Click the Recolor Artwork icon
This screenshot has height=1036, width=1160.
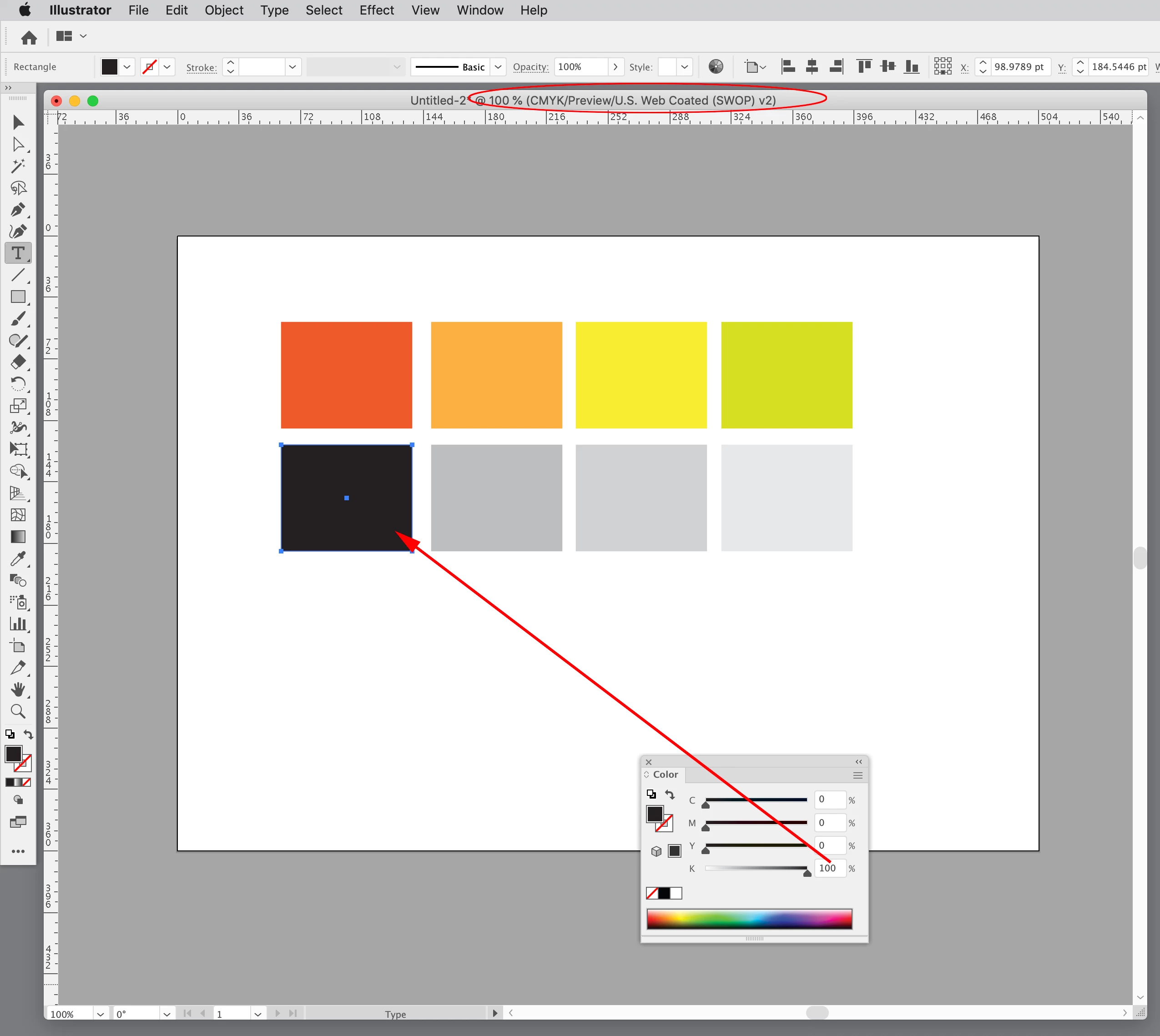pyautogui.click(x=715, y=66)
